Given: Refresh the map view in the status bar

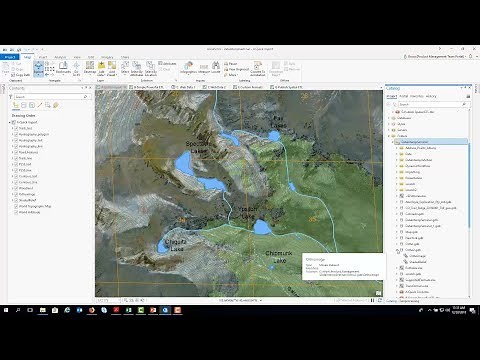Looking at the screenshot, I should [379, 300].
